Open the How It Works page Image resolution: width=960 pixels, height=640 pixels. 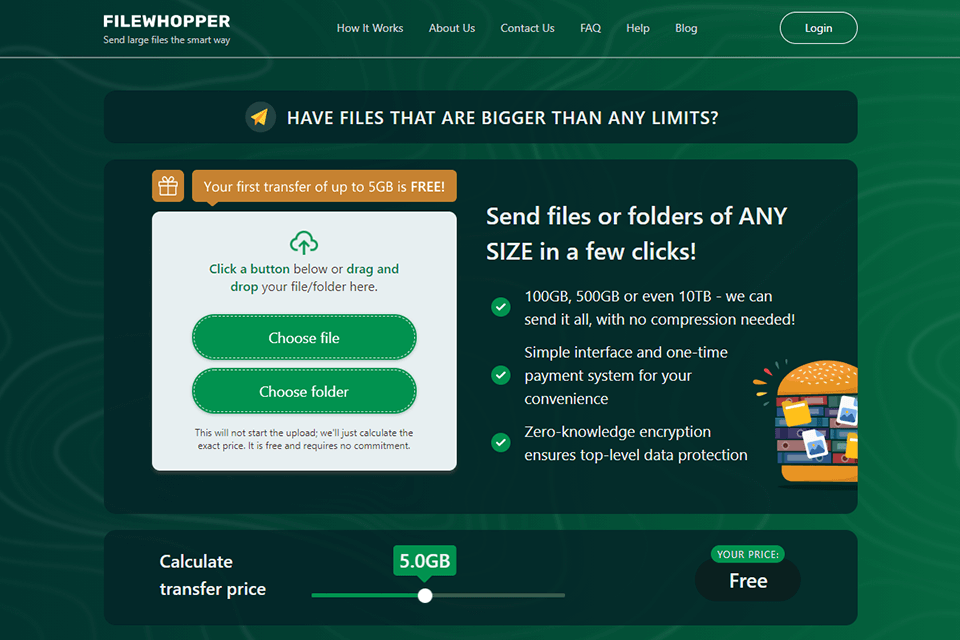coord(370,28)
